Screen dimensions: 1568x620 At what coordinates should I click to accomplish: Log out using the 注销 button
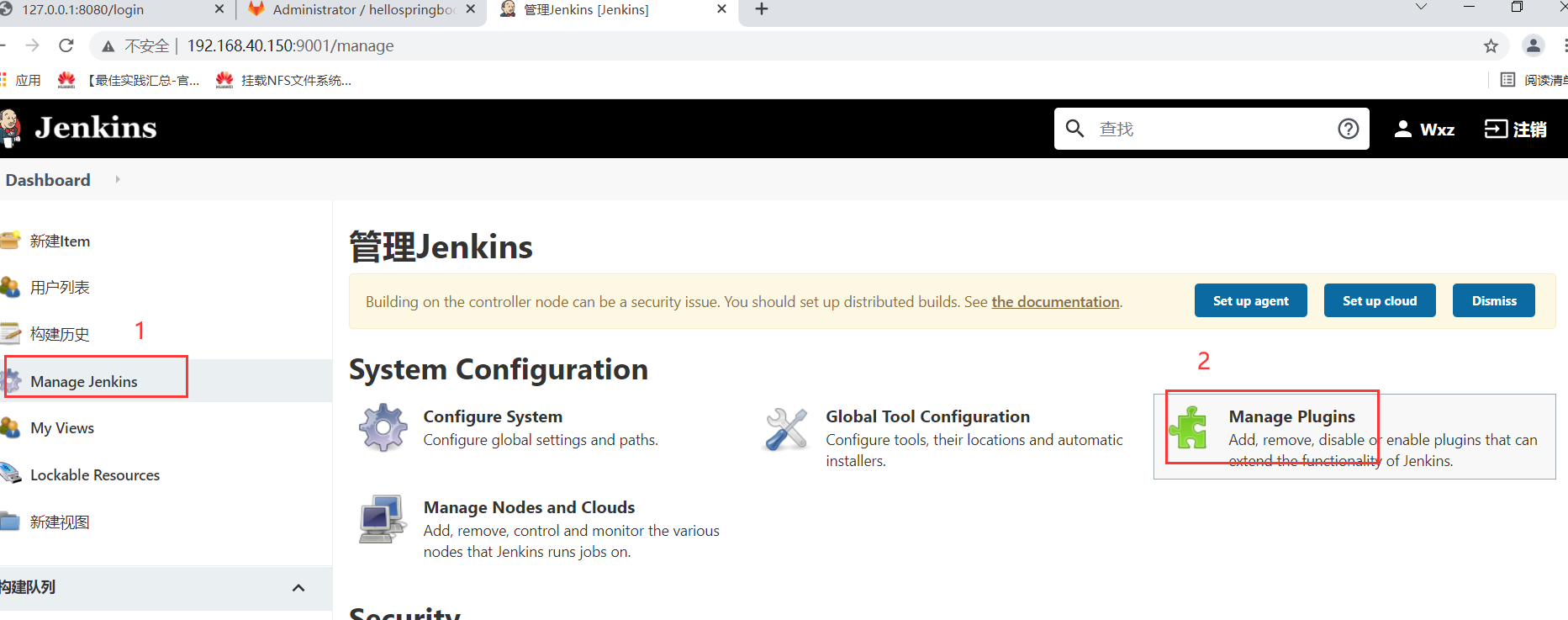1515,129
